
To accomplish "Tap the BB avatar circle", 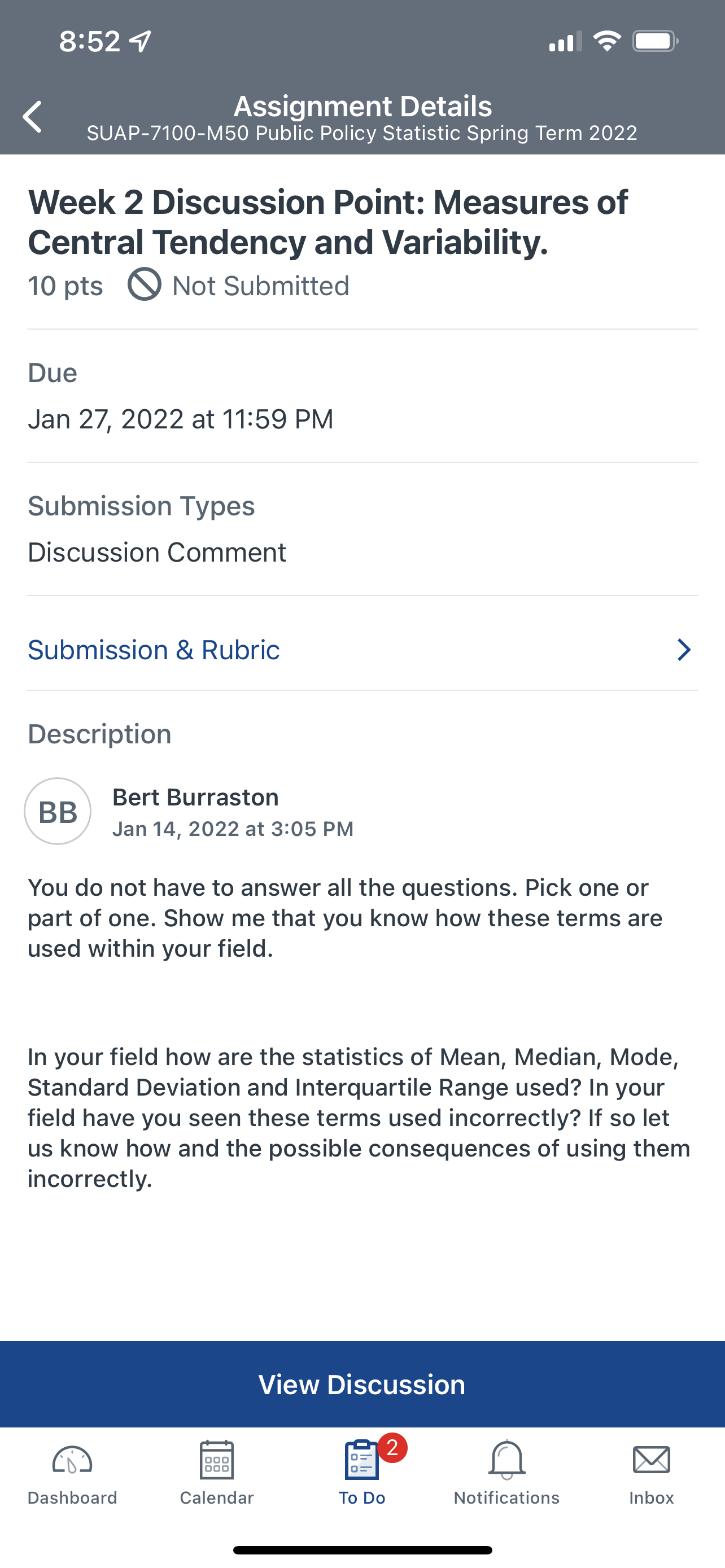I will [58, 811].
